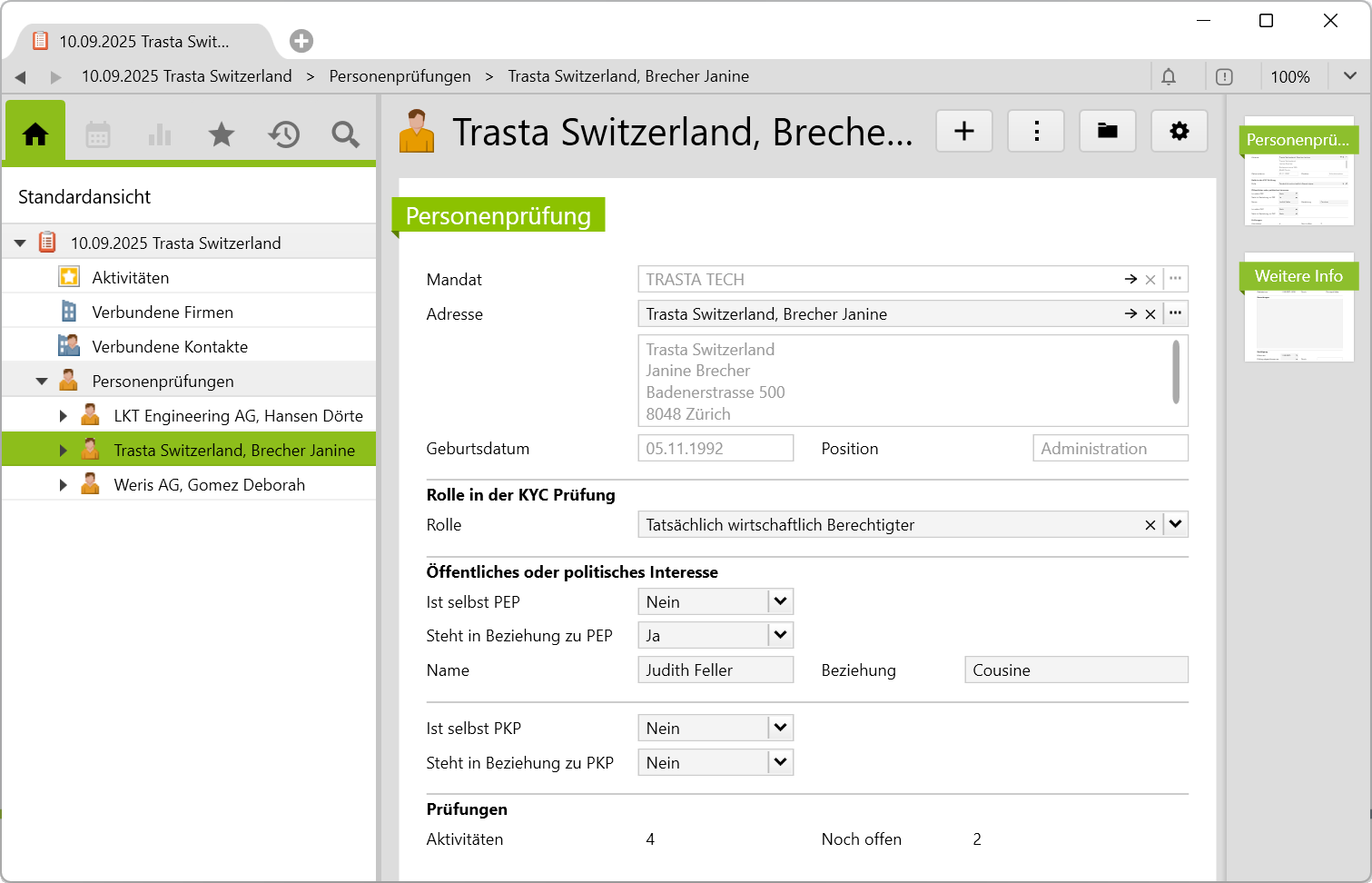The width and height of the screenshot is (1372, 883).
Task: Select Verbundene Firmen in the tree
Action: [x=163, y=313]
